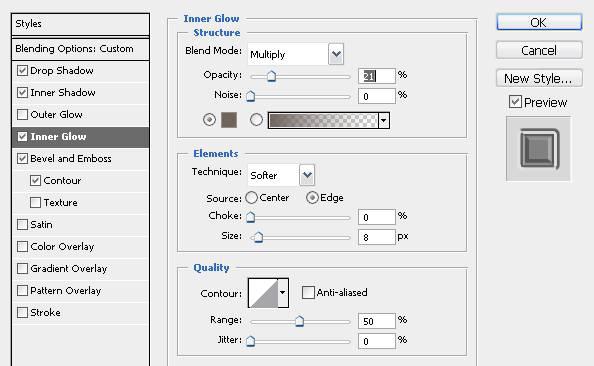Viewport: 594px width, 366px height.
Task: Select the gradient fill radio button
Action: 256,120
